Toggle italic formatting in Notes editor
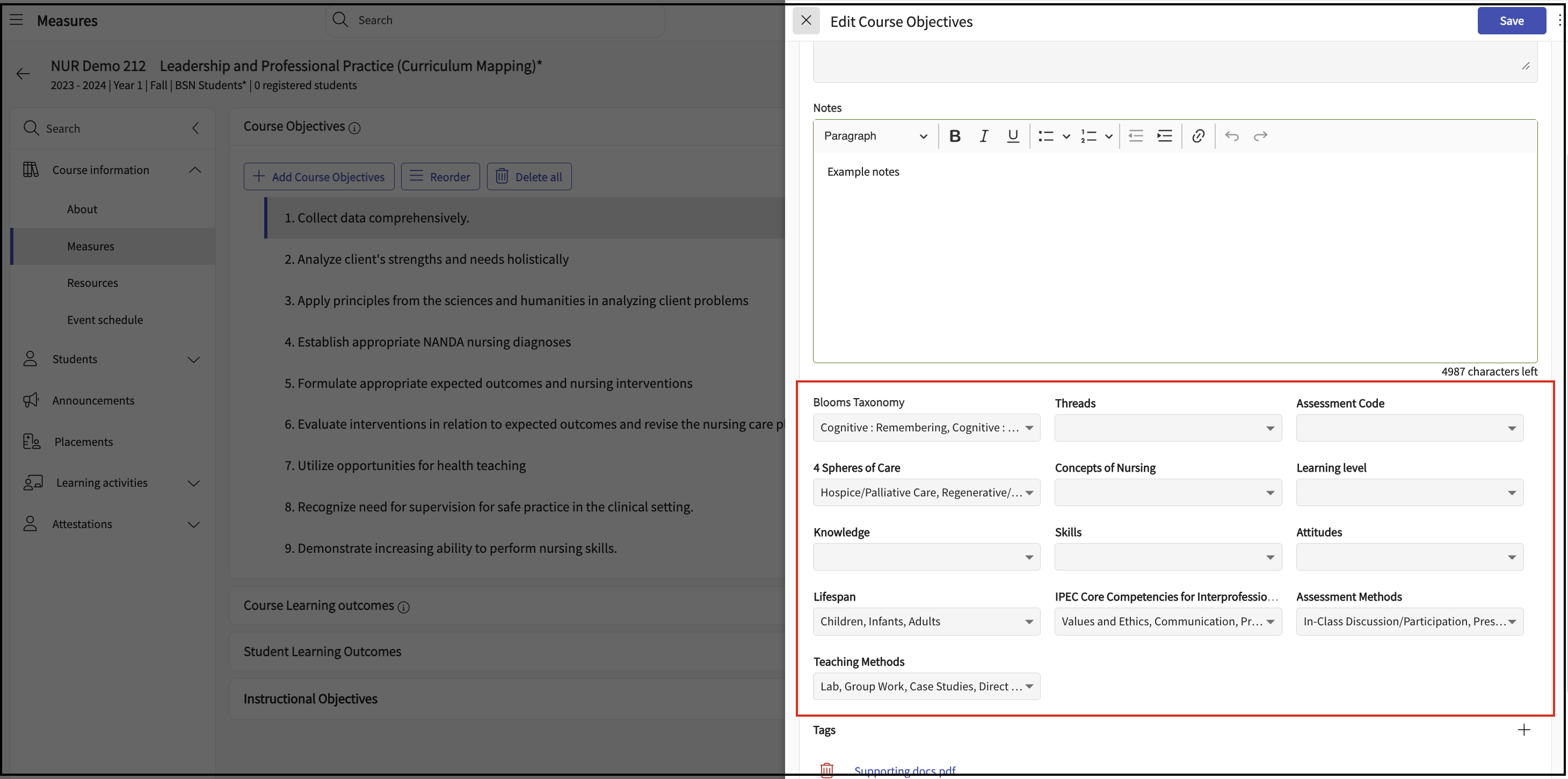Viewport: 1568px width, 779px height. click(983, 136)
